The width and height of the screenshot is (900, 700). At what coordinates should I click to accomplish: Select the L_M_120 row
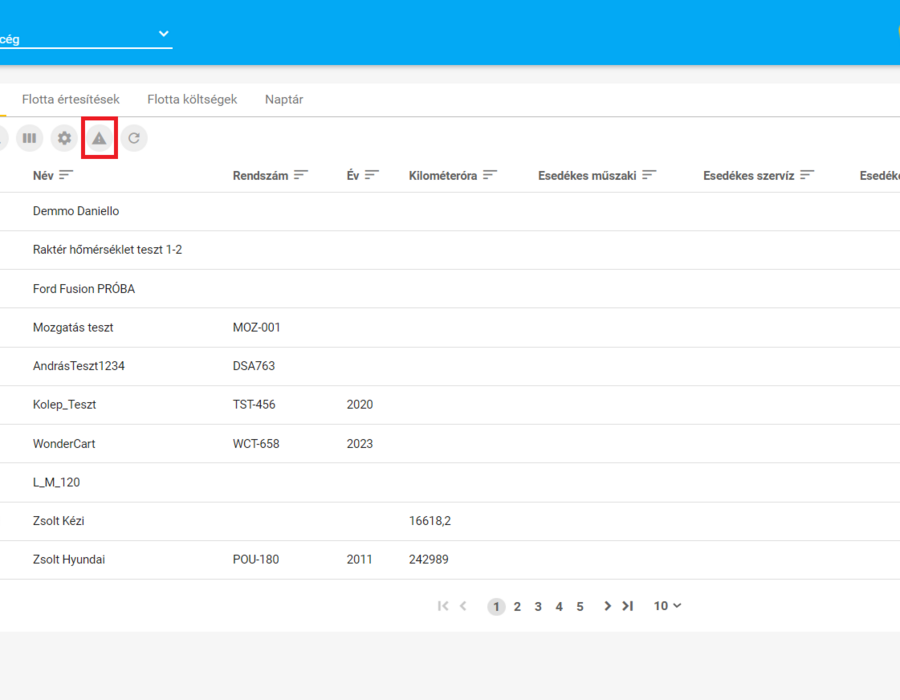pos(450,483)
